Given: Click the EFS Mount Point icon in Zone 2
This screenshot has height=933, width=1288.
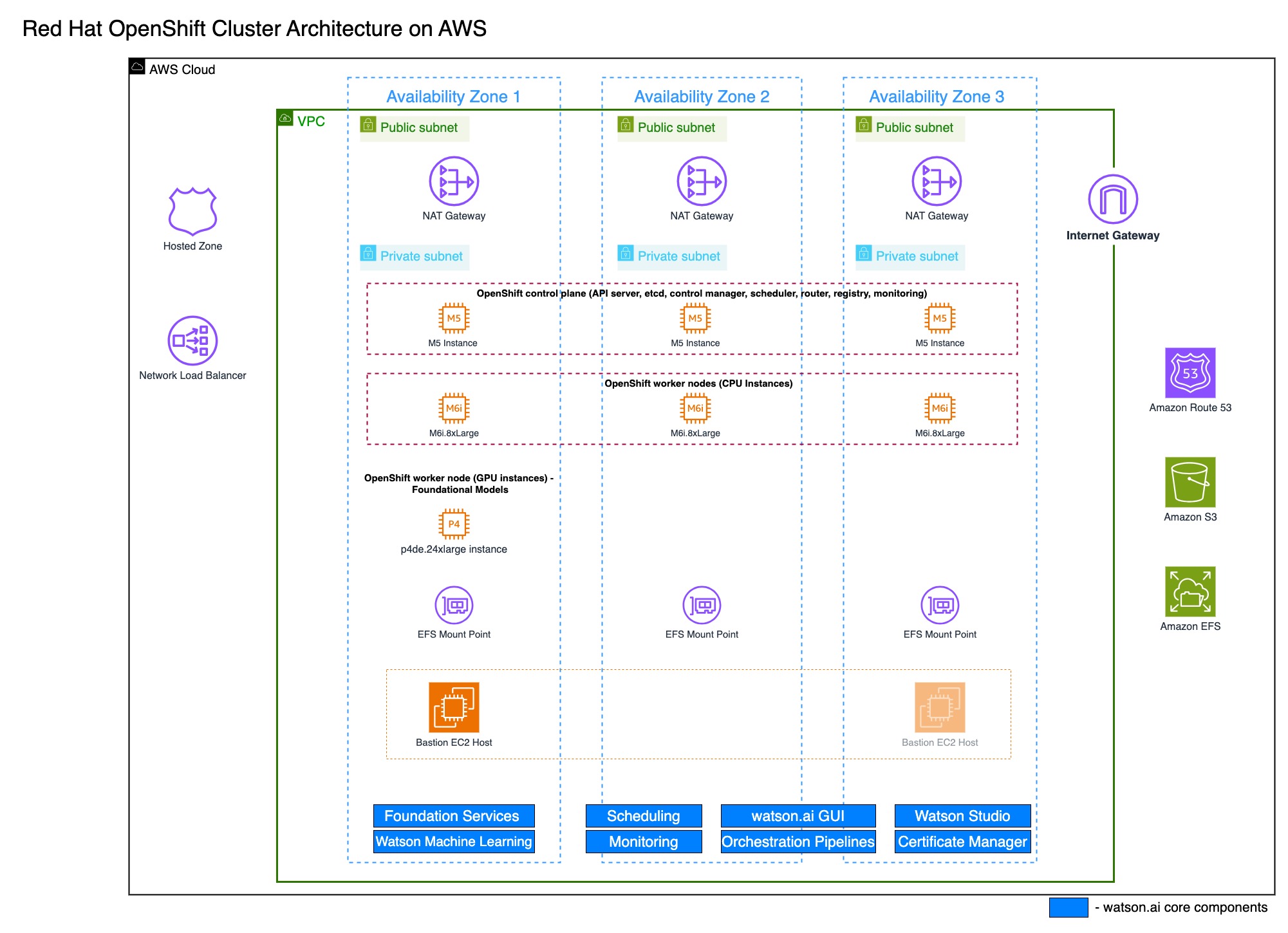Looking at the screenshot, I should pos(702,605).
